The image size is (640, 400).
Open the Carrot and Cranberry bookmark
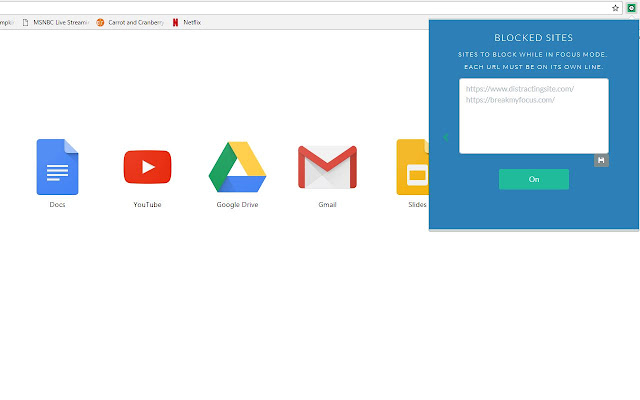[130, 22]
